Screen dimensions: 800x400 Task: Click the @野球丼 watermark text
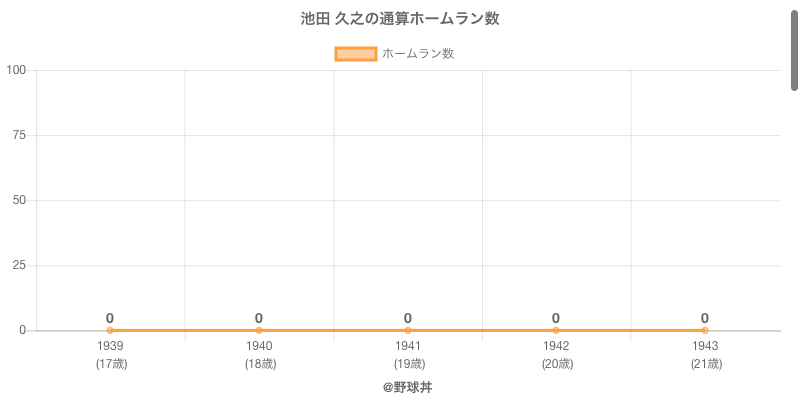click(x=407, y=386)
